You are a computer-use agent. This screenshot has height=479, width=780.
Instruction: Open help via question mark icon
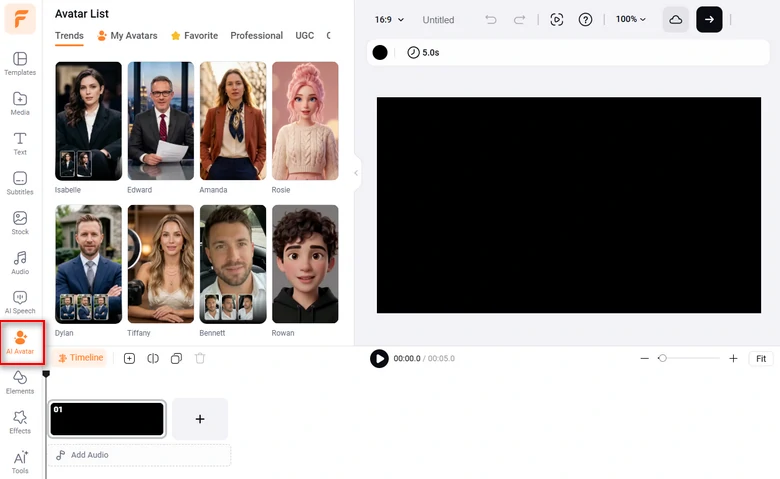tap(585, 19)
